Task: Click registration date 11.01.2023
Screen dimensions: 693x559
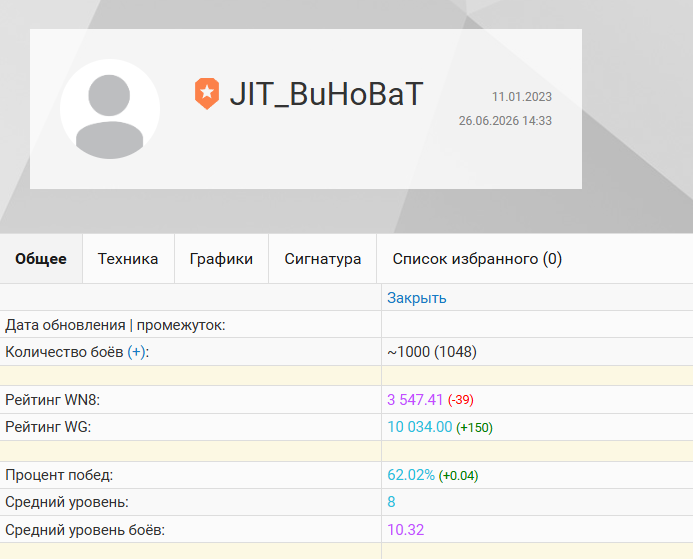Action: pyautogui.click(x=522, y=97)
